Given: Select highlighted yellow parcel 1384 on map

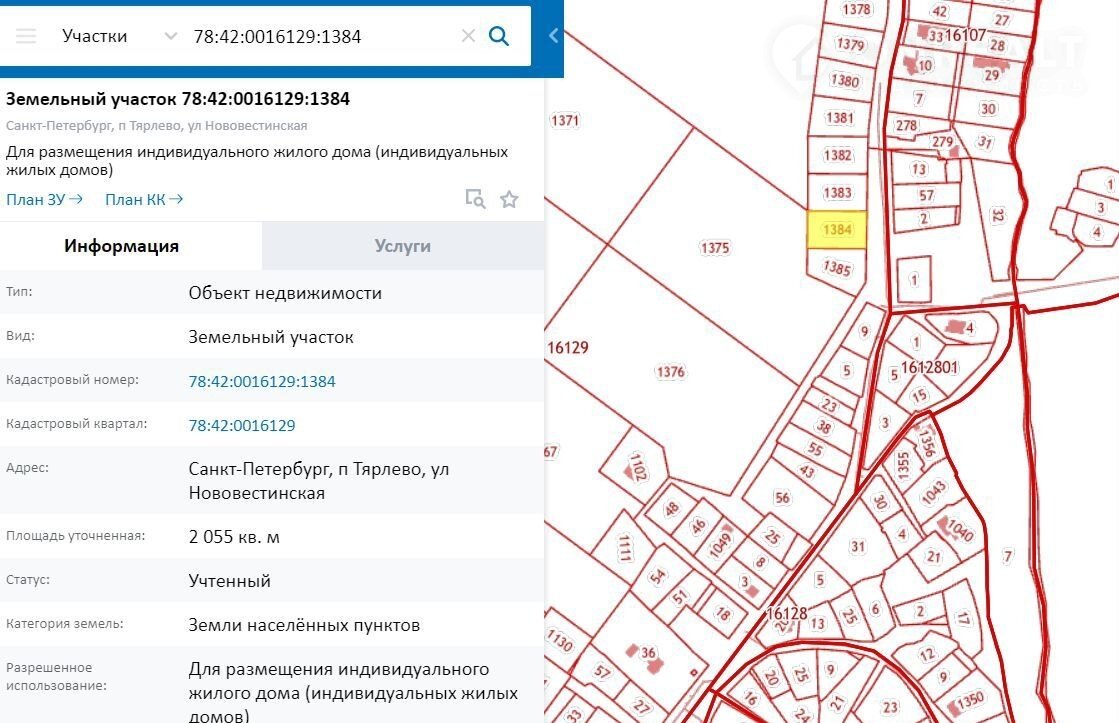Looking at the screenshot, I should 837,230.
